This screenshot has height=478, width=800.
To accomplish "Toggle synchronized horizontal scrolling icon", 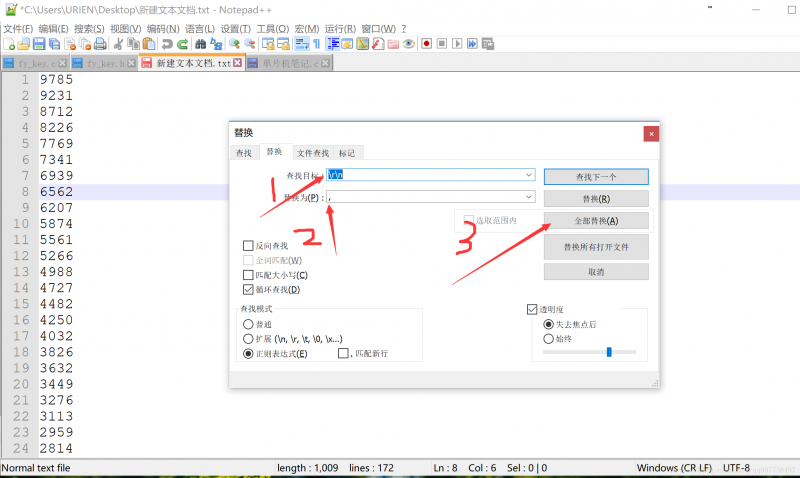I will coord(284,44).
